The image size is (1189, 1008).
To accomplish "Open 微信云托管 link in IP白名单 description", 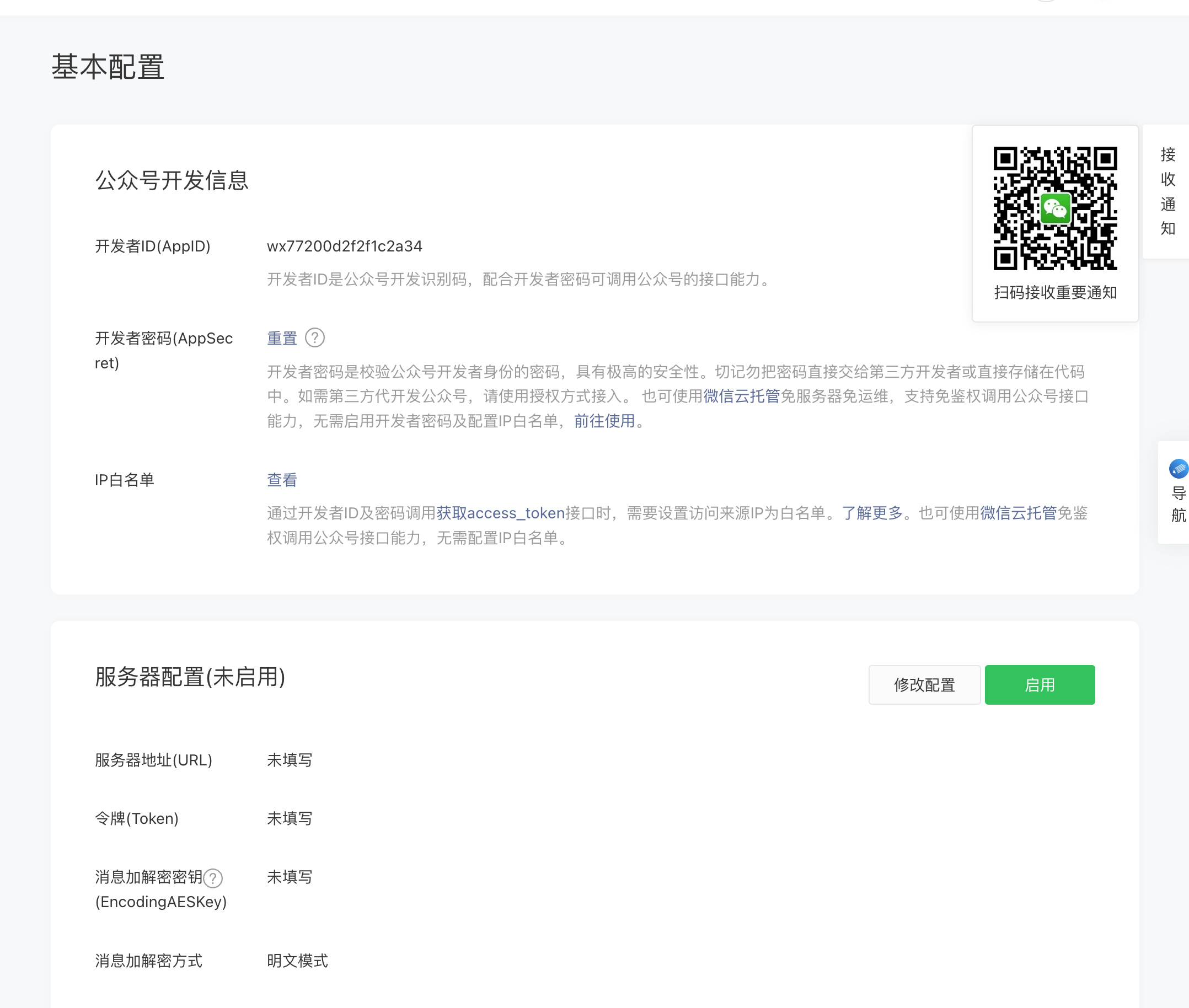I will [x=1018, y=513].
